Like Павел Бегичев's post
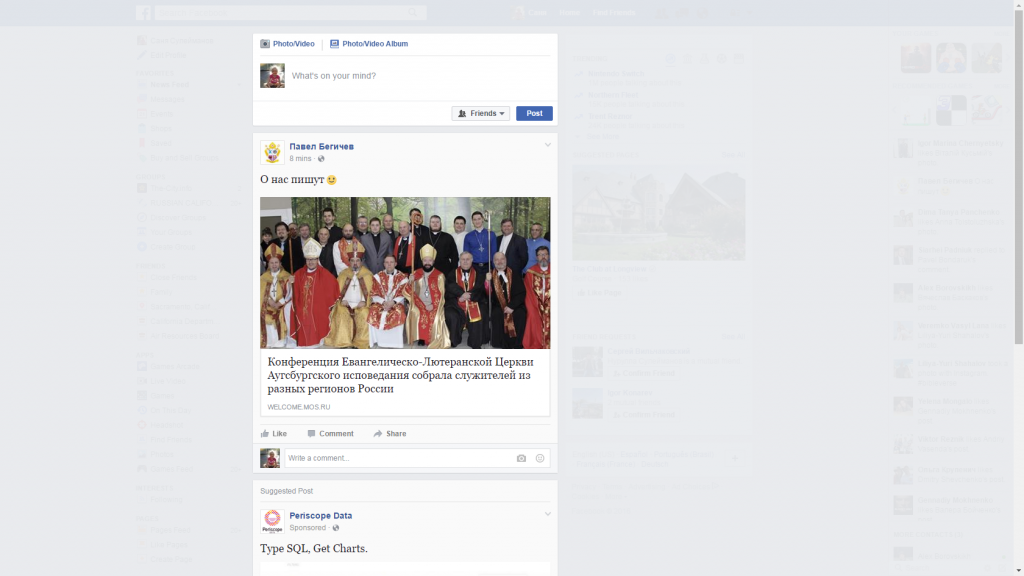Image resolution: width=1024 pixels, height=576 pixels. point(274,434)
